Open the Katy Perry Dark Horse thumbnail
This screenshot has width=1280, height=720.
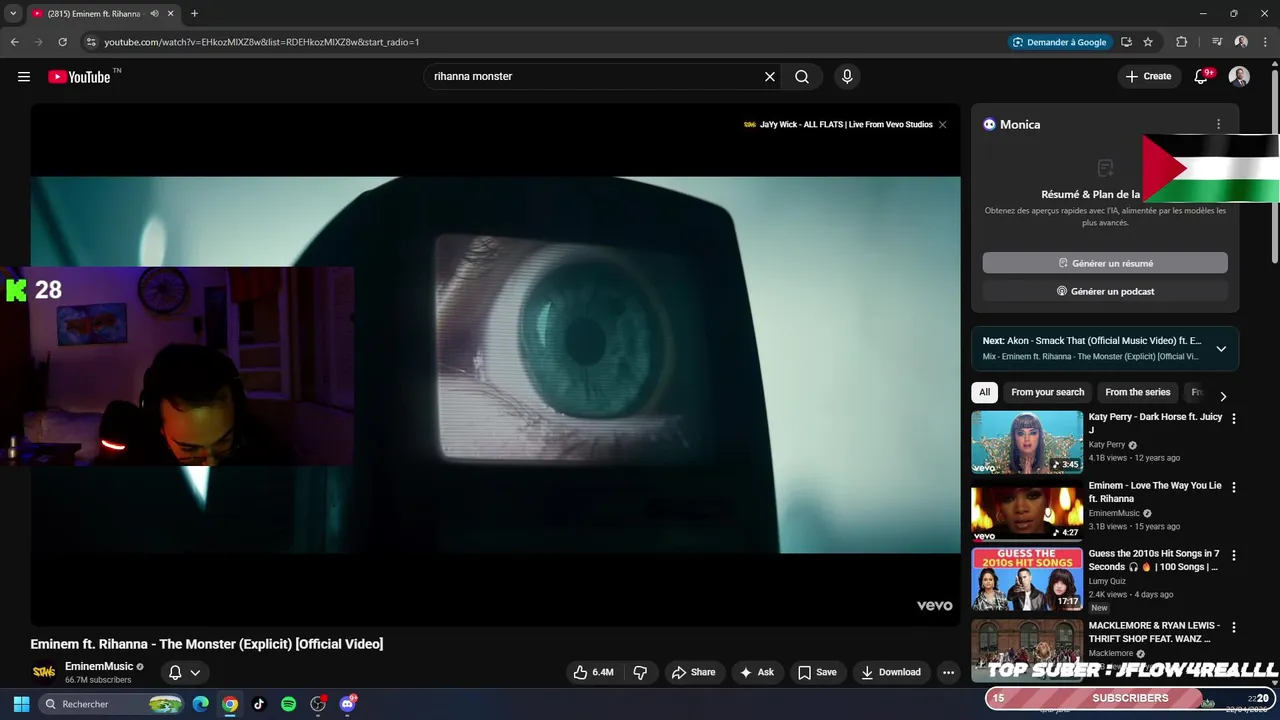pos(1027,441)
